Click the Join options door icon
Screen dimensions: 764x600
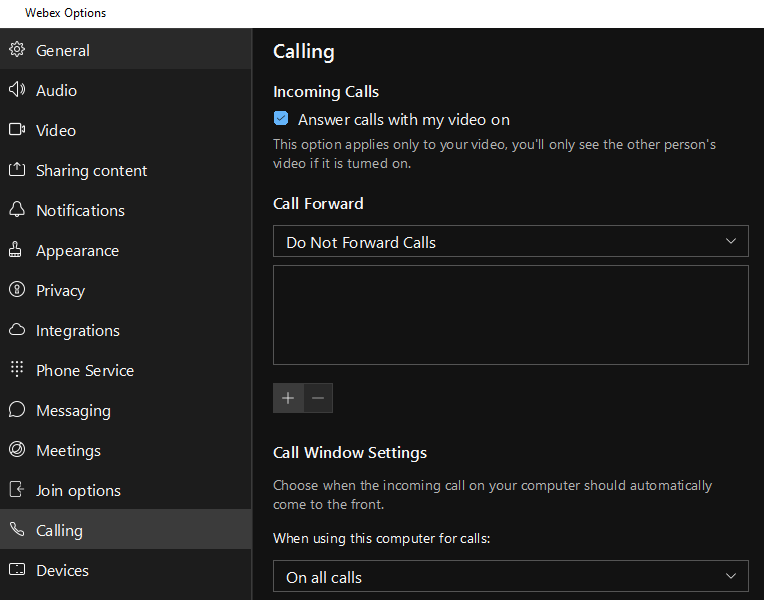[17, 489]
